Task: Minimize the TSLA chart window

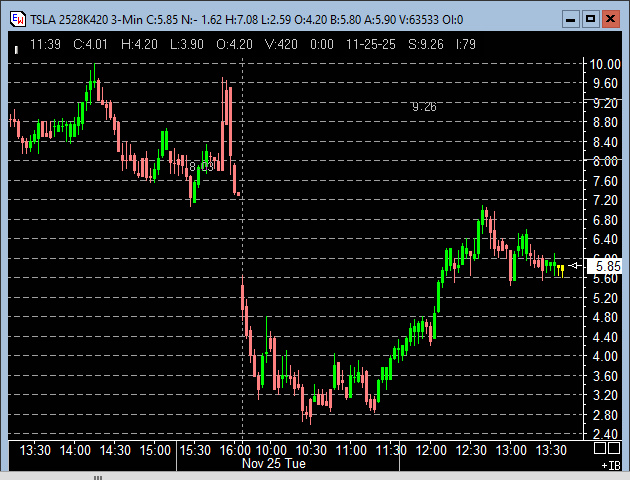Action: [x=569, y=18]
